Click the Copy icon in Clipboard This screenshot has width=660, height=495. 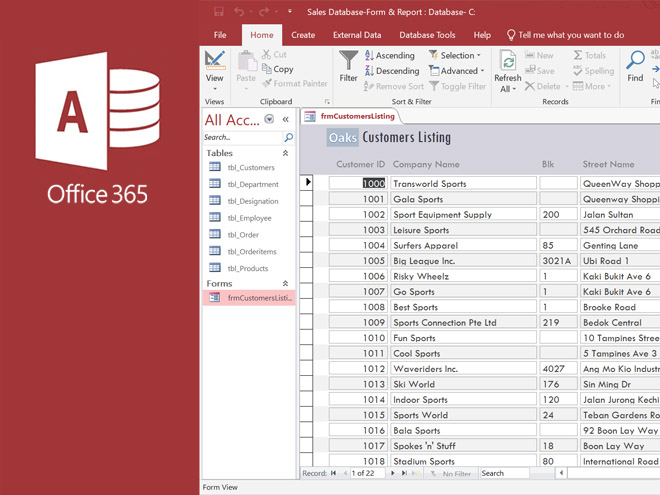278,70
